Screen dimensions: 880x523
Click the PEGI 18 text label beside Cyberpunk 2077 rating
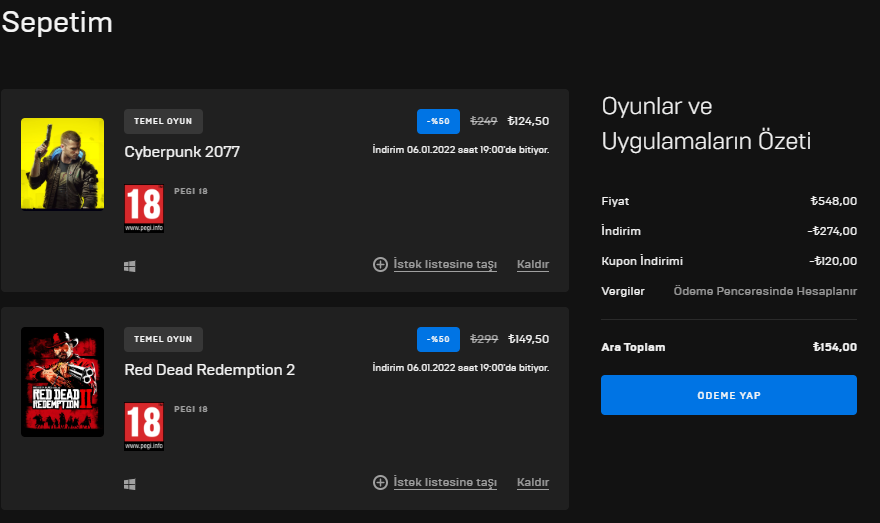191,191
